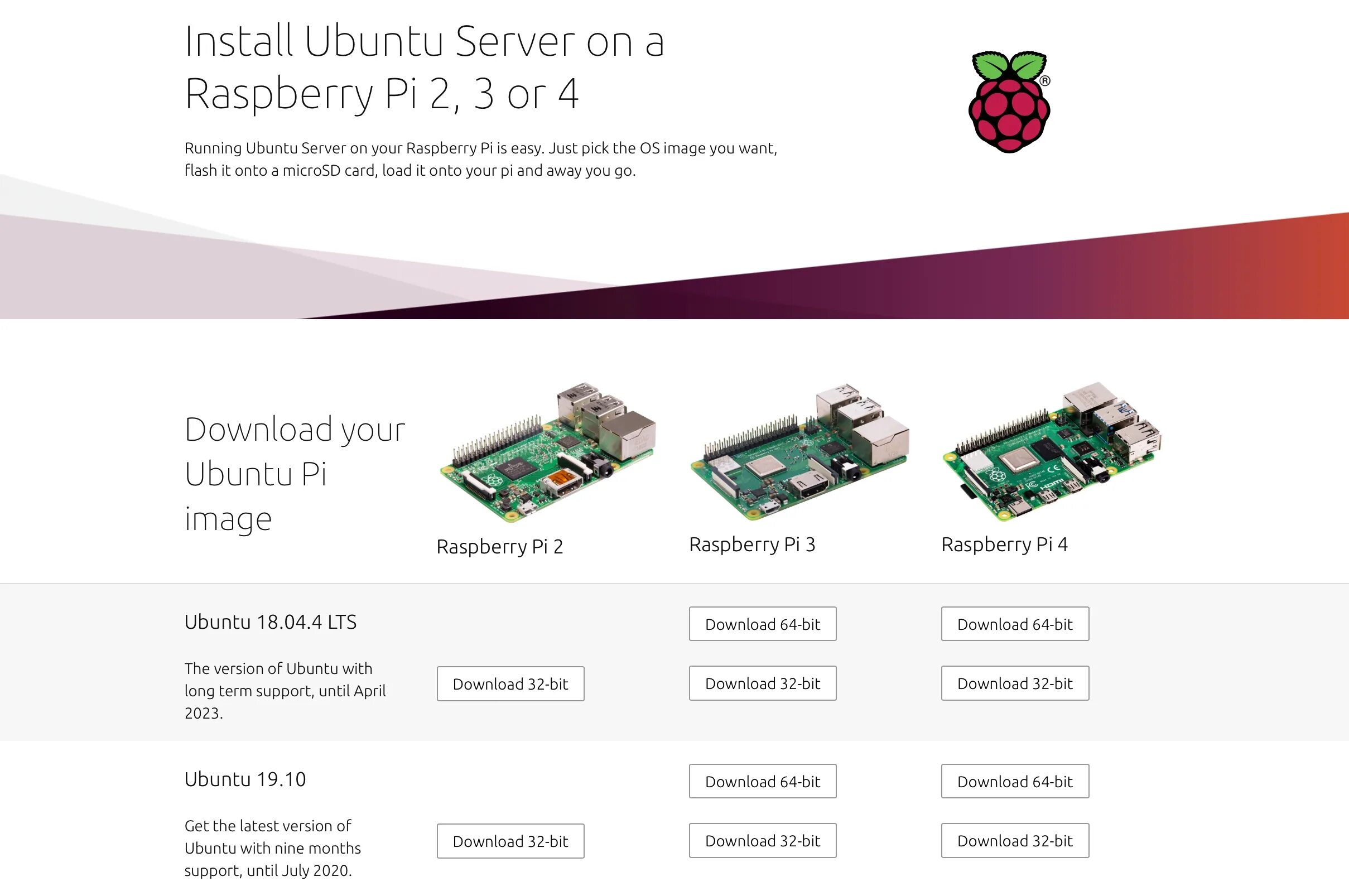1349x896 pixels.
Task: Download 18.04.4 LTS 64-bit for Pi 3
Action: [x=762, y=624]
